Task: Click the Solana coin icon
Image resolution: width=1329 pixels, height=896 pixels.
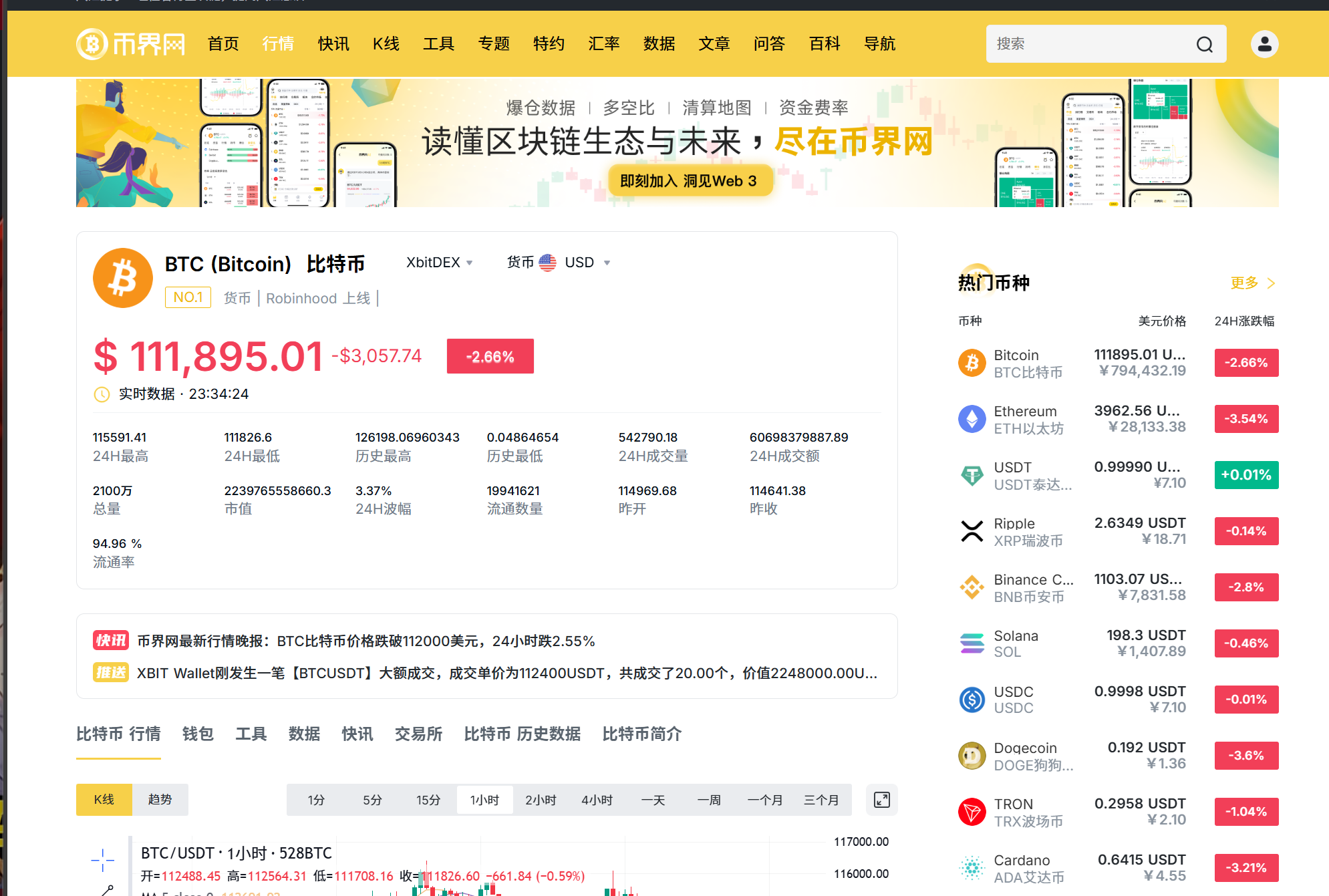Action: click(972, 643)
